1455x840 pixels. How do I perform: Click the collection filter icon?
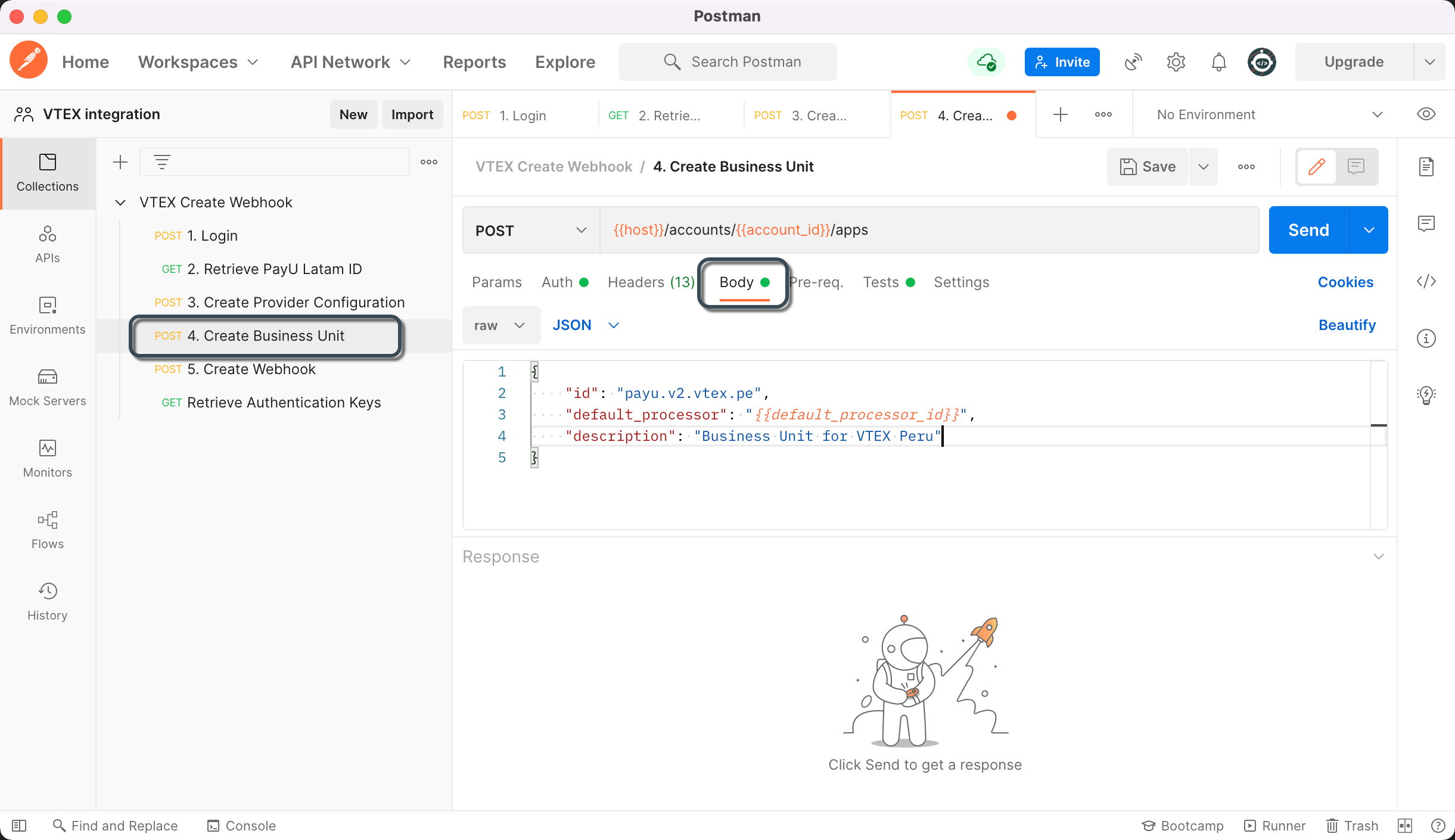pos(162,162)
